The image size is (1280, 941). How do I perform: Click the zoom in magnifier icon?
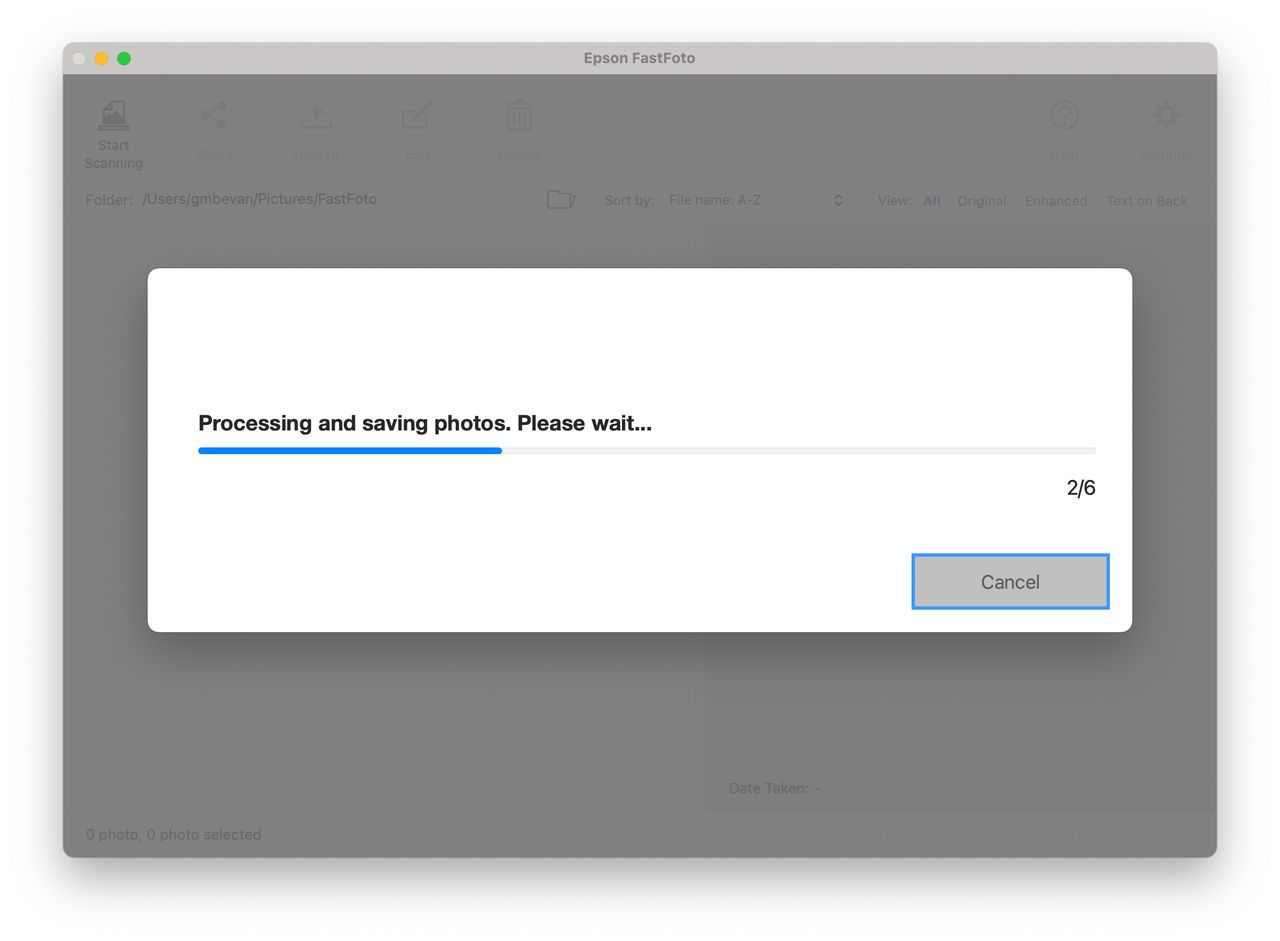pyautogui.click(x=1066, y=834)
